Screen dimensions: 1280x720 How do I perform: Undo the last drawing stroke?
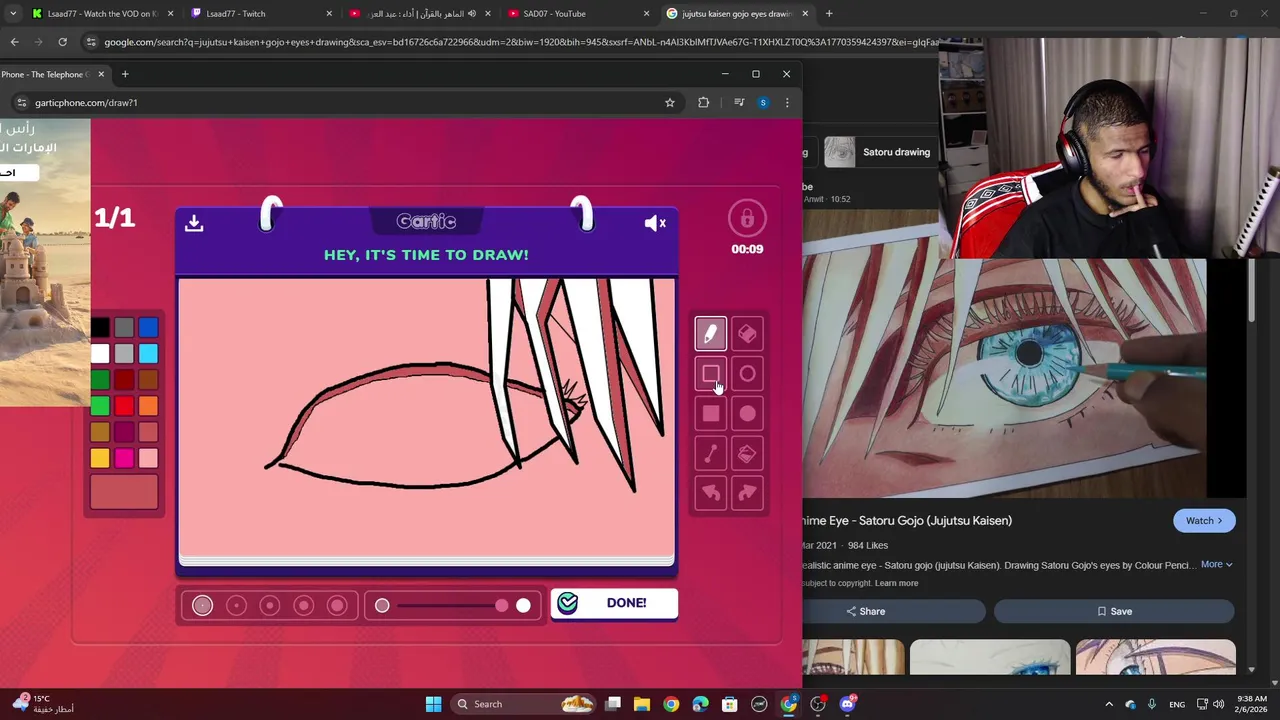click(x=711, y=493)
